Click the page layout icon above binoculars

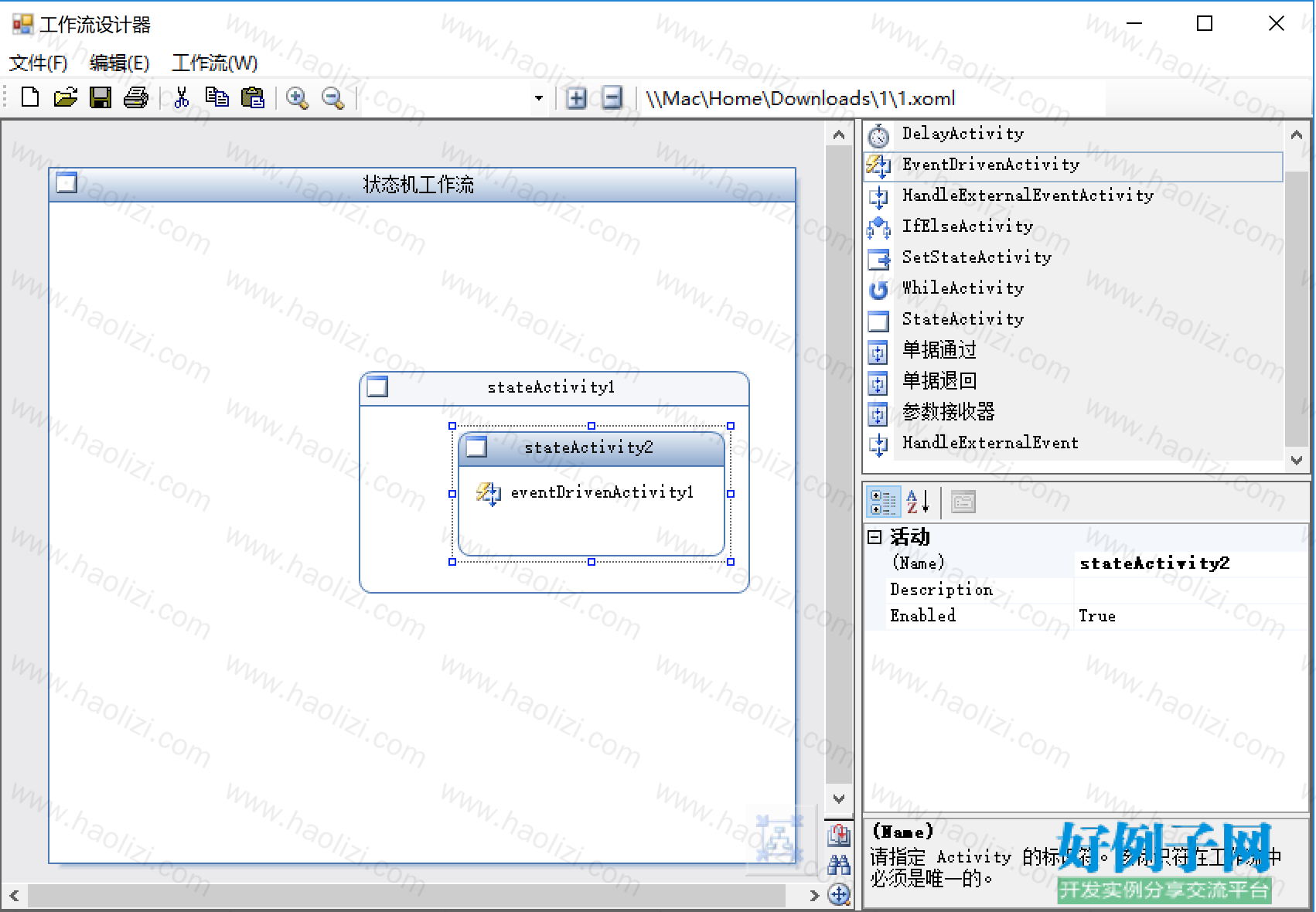click(839, 835)
